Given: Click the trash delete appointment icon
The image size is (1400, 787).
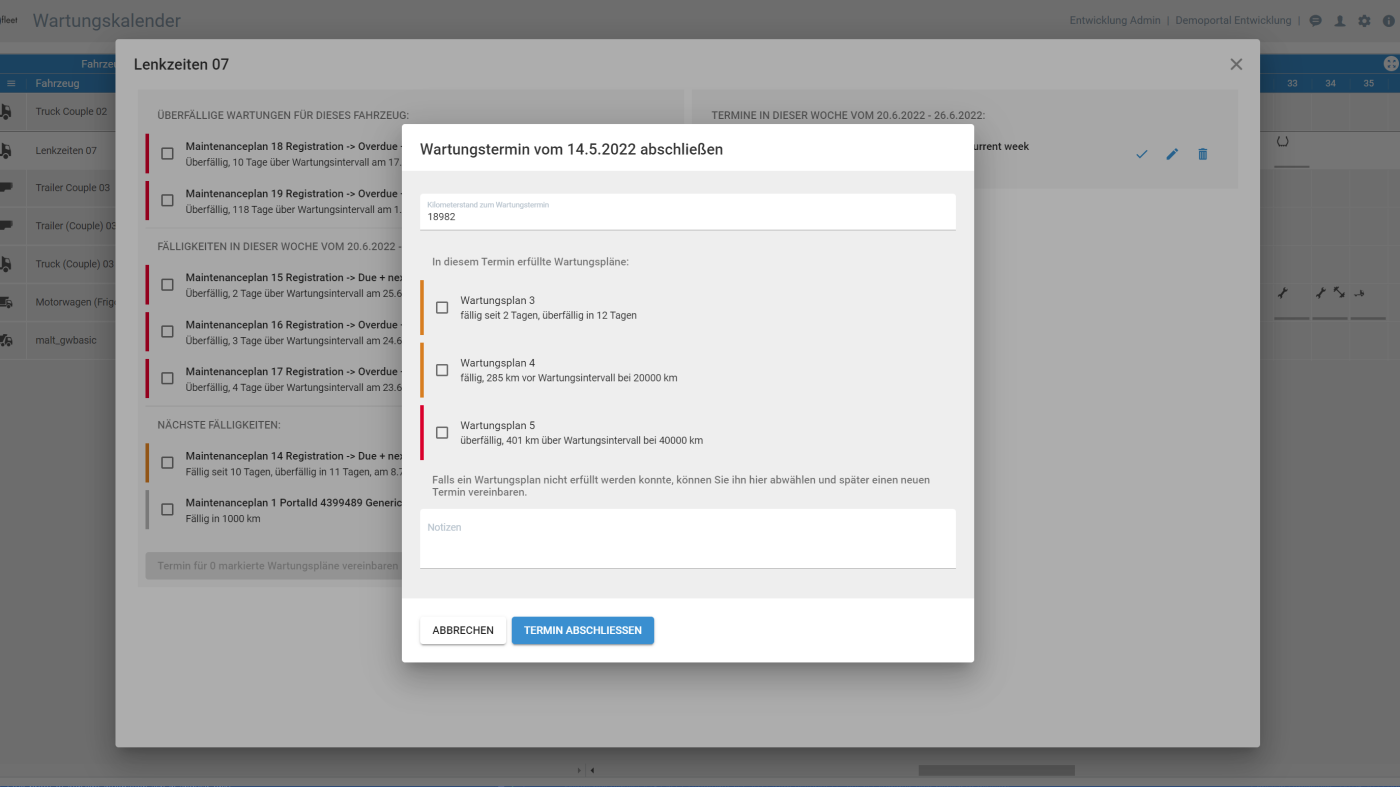Looking at the screenshot, I should [x=1203, y=154].
